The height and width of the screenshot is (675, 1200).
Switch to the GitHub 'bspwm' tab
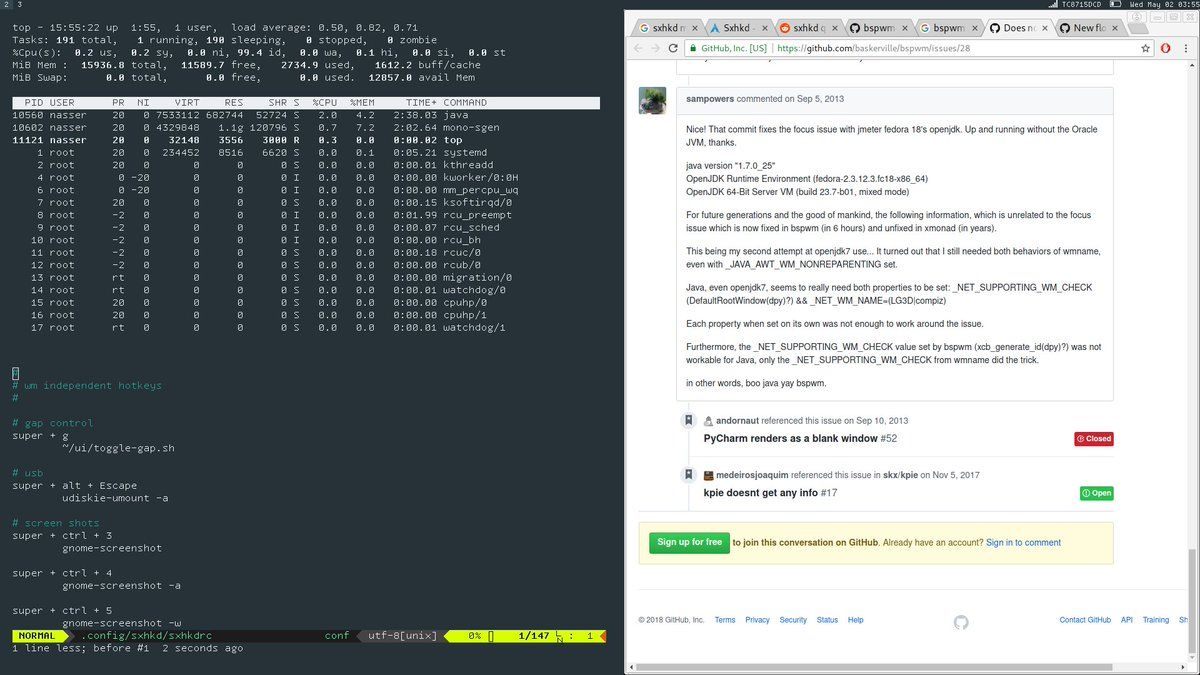[877, 28]
